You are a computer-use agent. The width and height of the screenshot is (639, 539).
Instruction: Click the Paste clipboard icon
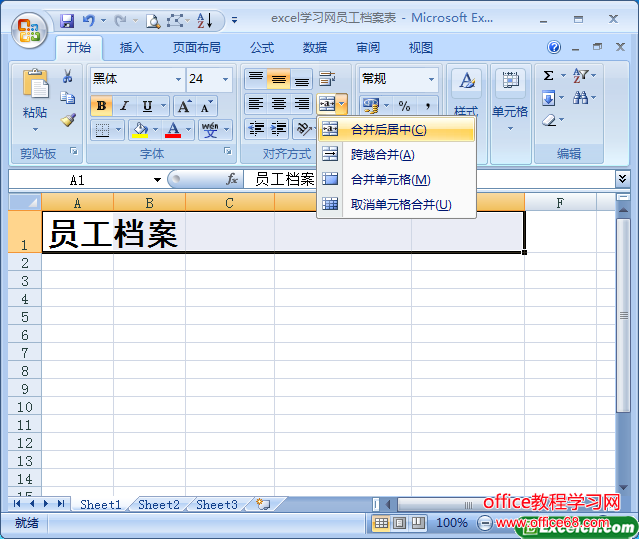(36, 84)
